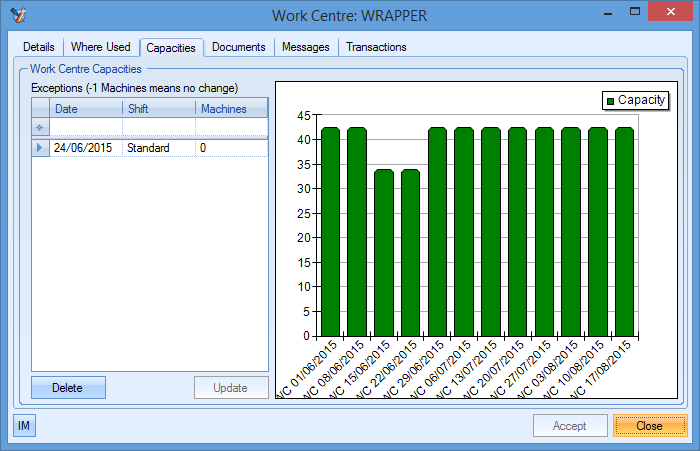
Task: Sort by the Shift column header
Action: [x=158, y=108]
